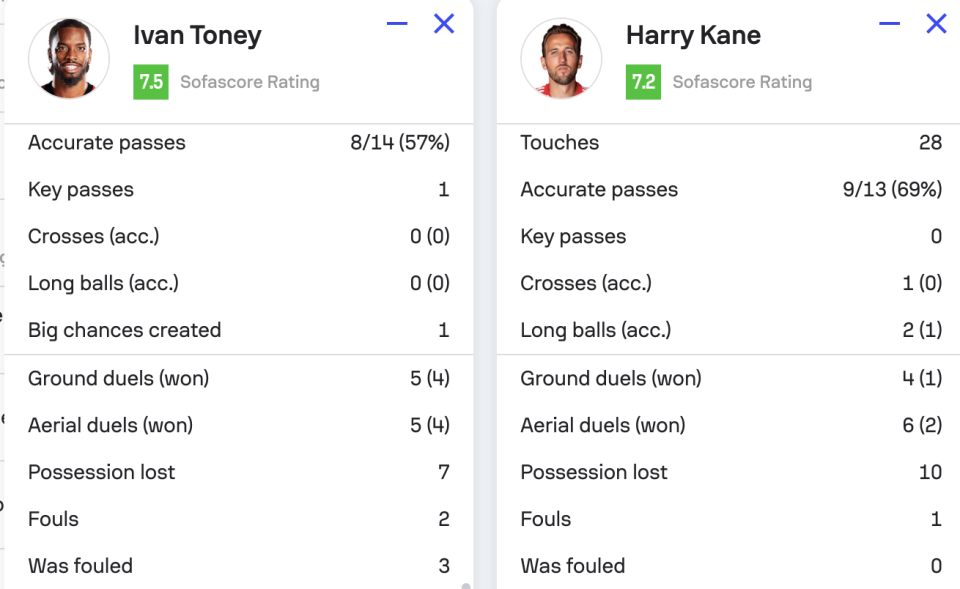Select Toney's Accurate passes row
The height and width of the screenshot is (589, 960).
(x=238, y=143)
